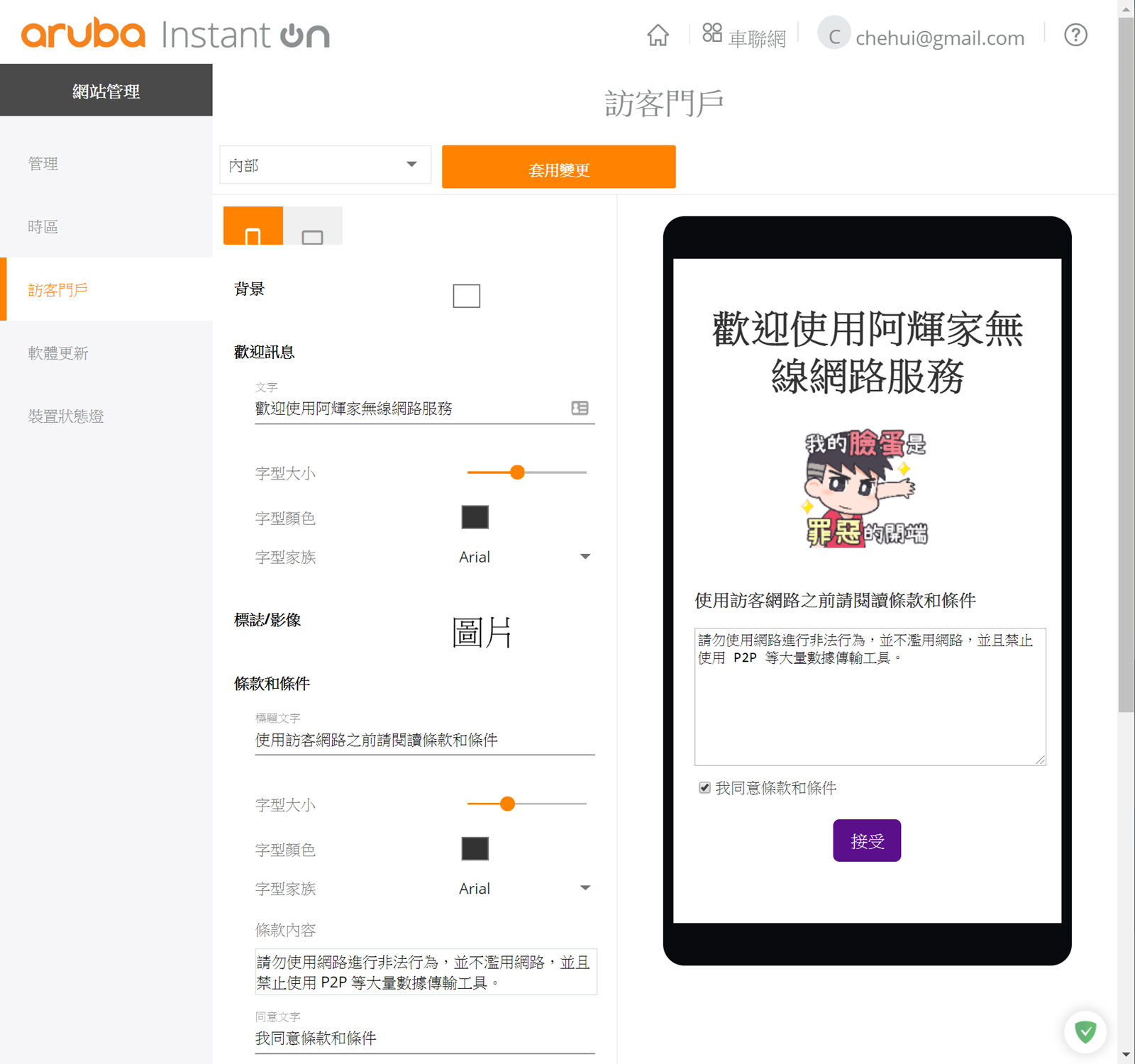1135x1064 pixels.
Task: Open 軟體更新 in sidebar
Action: [x=58, y=353]
